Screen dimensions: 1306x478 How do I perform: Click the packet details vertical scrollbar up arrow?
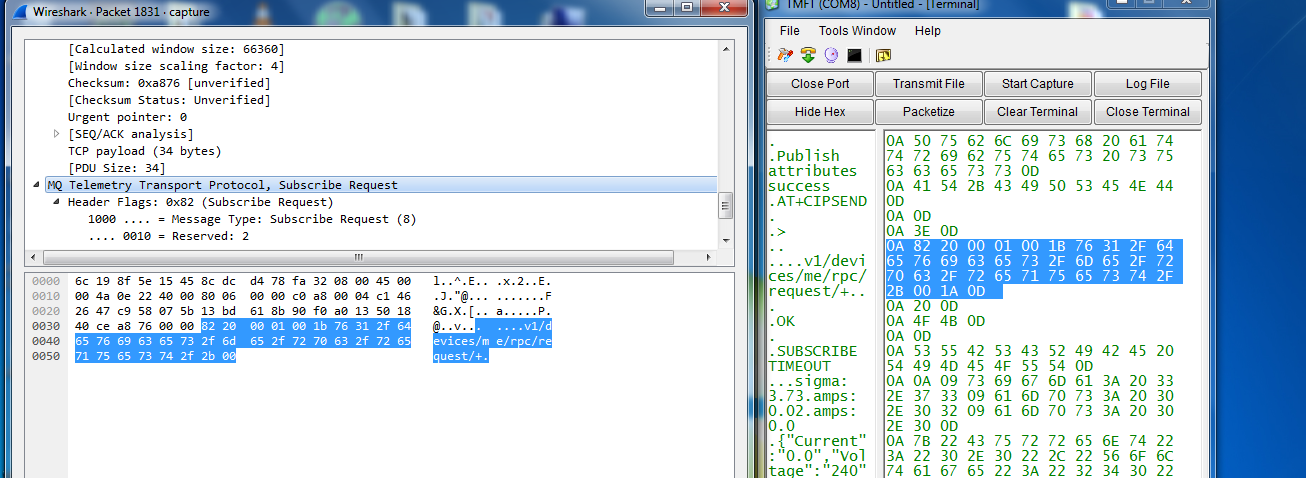pyautogui.click(x=726, y=48)
